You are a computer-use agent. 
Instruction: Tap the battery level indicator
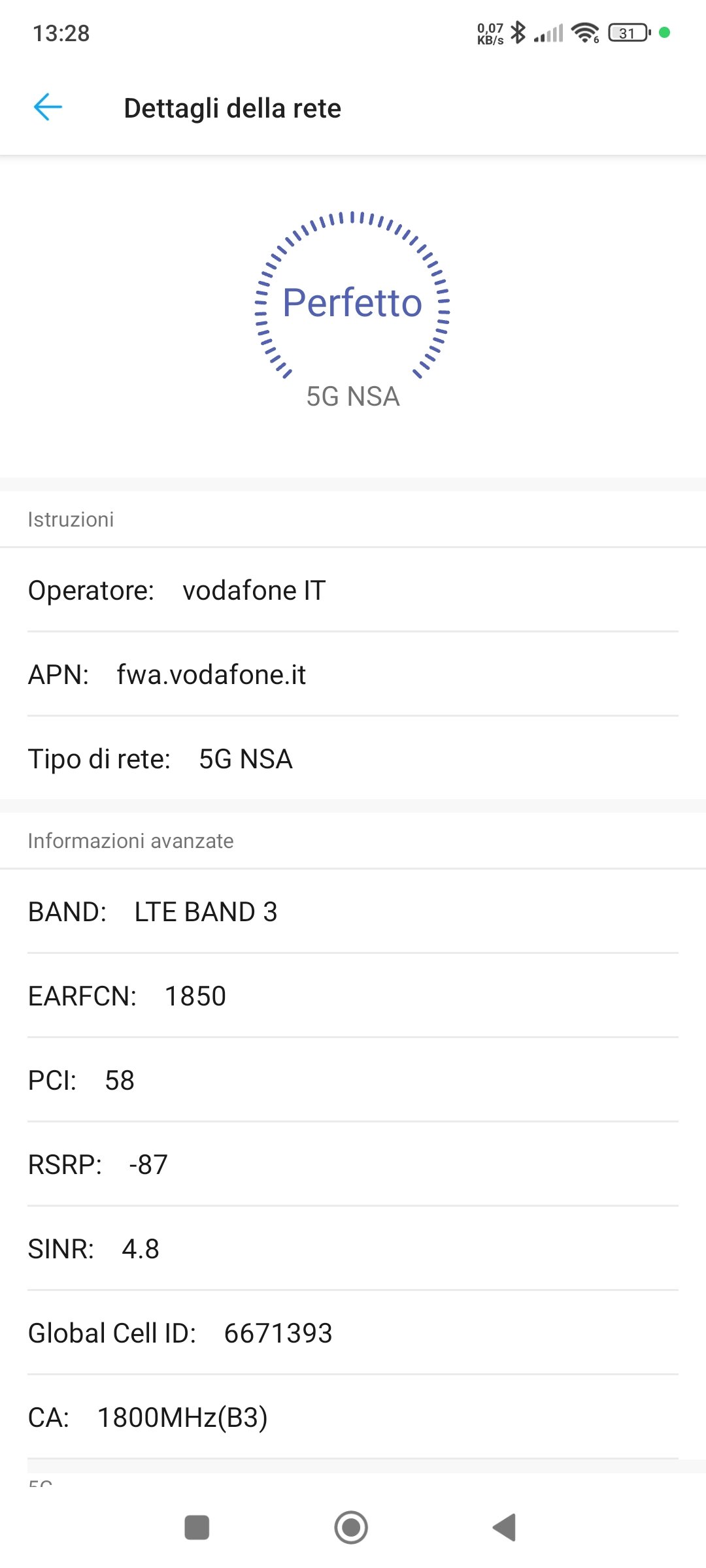(629, 33)
